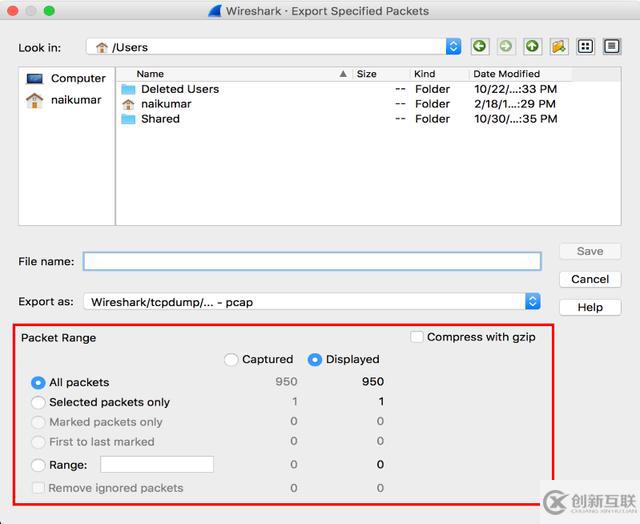640x524 pixels.
Task: Create a new folder using folder icon
Action: 559,46
